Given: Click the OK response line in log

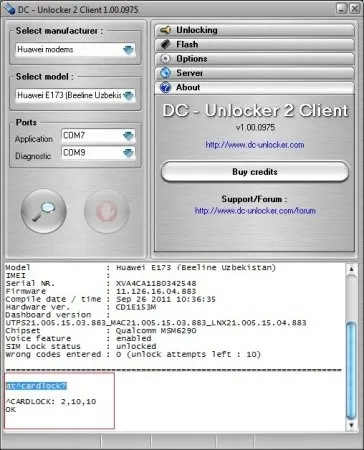Looking at the screenshot, I should tap(11, 409).
